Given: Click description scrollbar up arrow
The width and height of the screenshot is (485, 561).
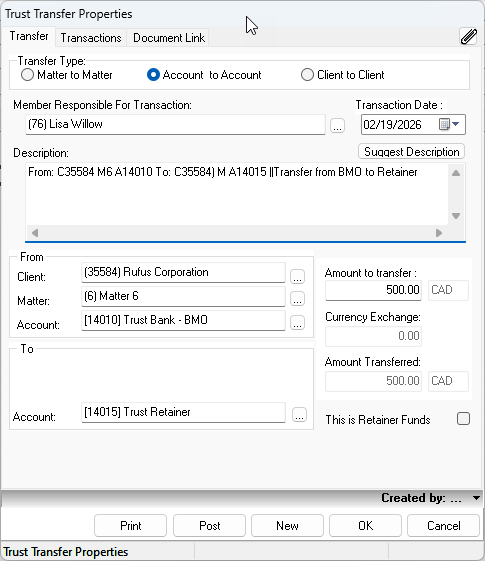Looking at the screenshot, I should pos(456,173).
